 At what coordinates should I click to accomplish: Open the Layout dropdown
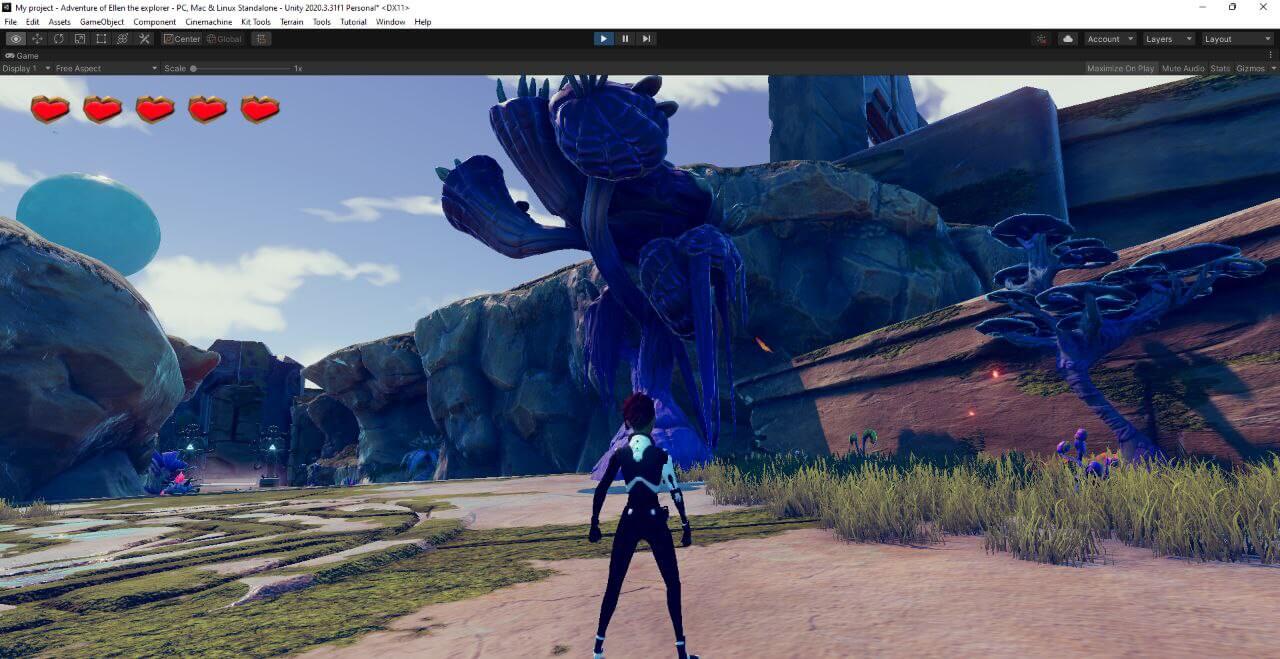point(1237,39)
